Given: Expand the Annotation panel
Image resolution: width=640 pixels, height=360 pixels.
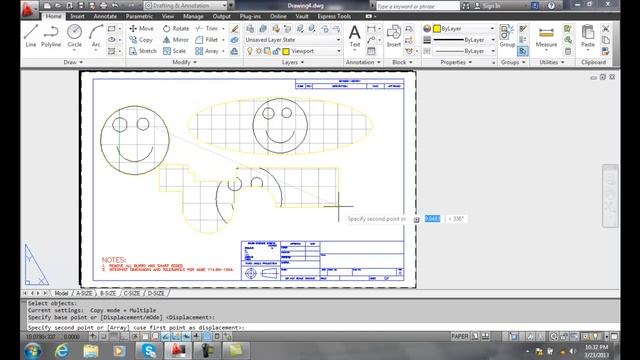Looking at the screenshot, I should click(363, 62).
